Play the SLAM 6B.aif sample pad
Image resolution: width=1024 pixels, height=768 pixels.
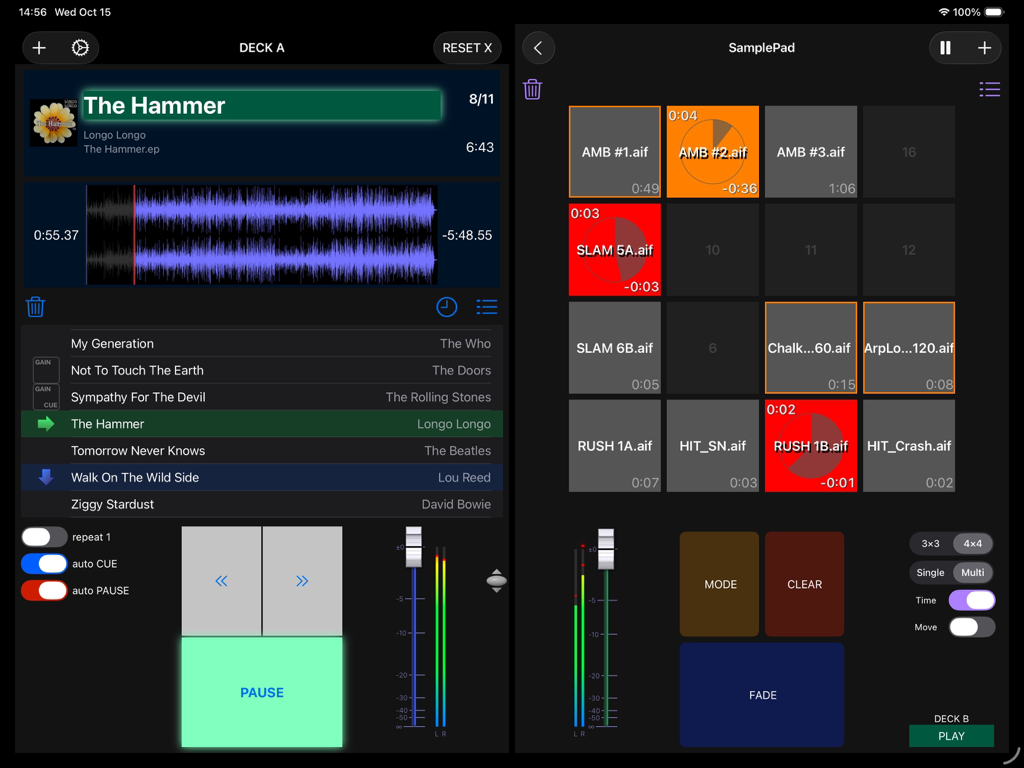(x=614, y=347)
